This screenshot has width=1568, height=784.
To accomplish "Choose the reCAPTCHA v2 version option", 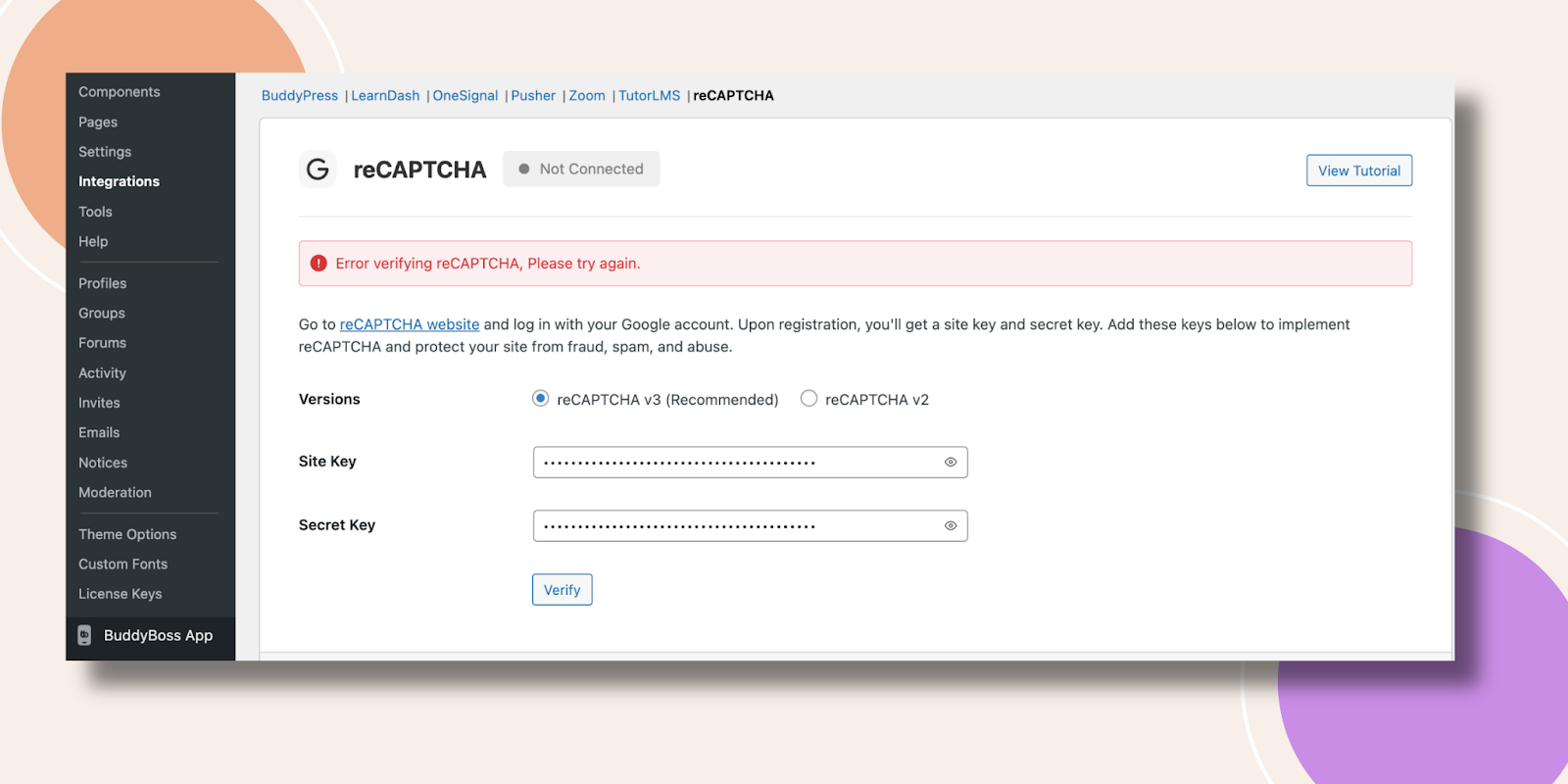I will click(x=808, y=399).
